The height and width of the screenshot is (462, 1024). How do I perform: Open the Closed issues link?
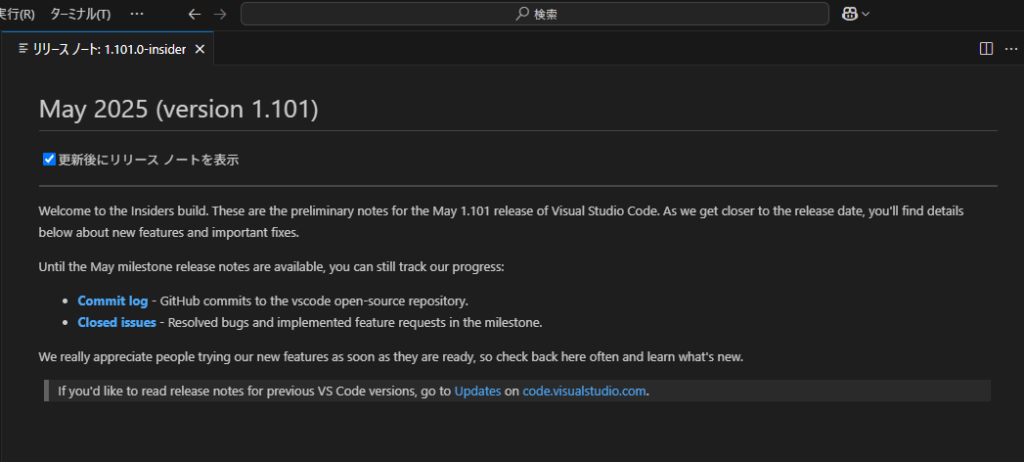[116, 322]
